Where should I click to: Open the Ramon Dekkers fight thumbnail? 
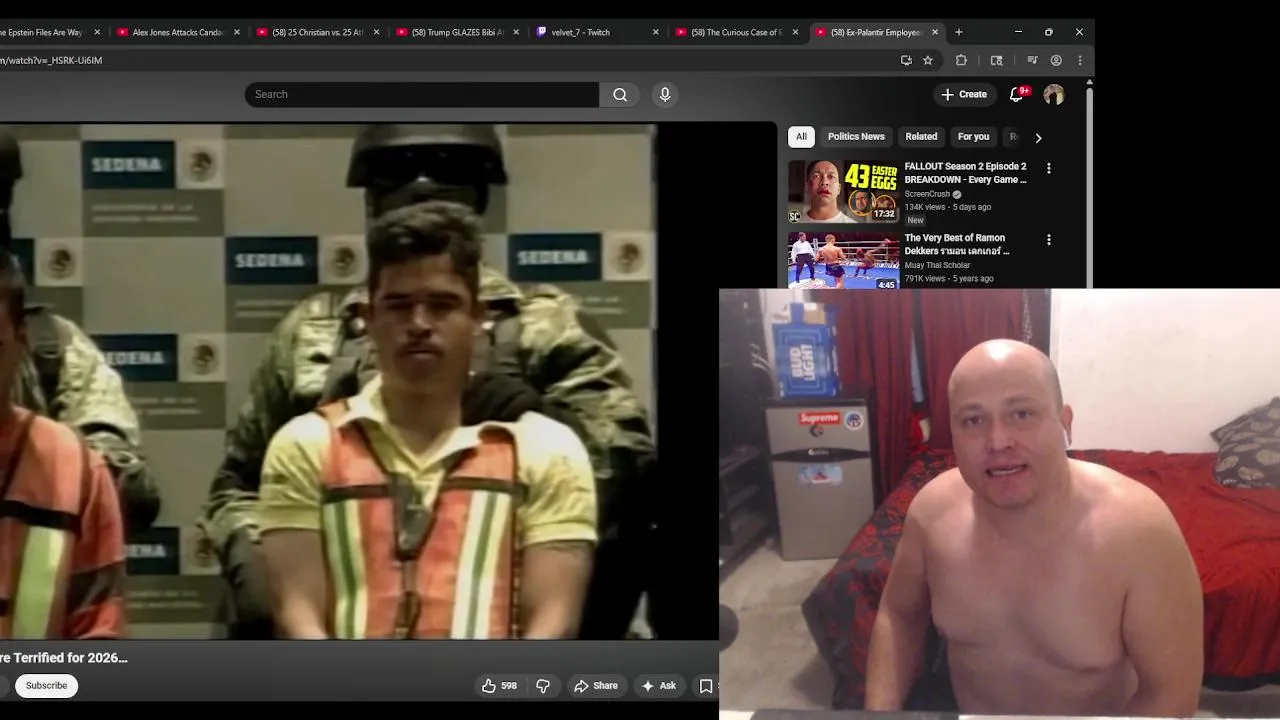(843, 260)
